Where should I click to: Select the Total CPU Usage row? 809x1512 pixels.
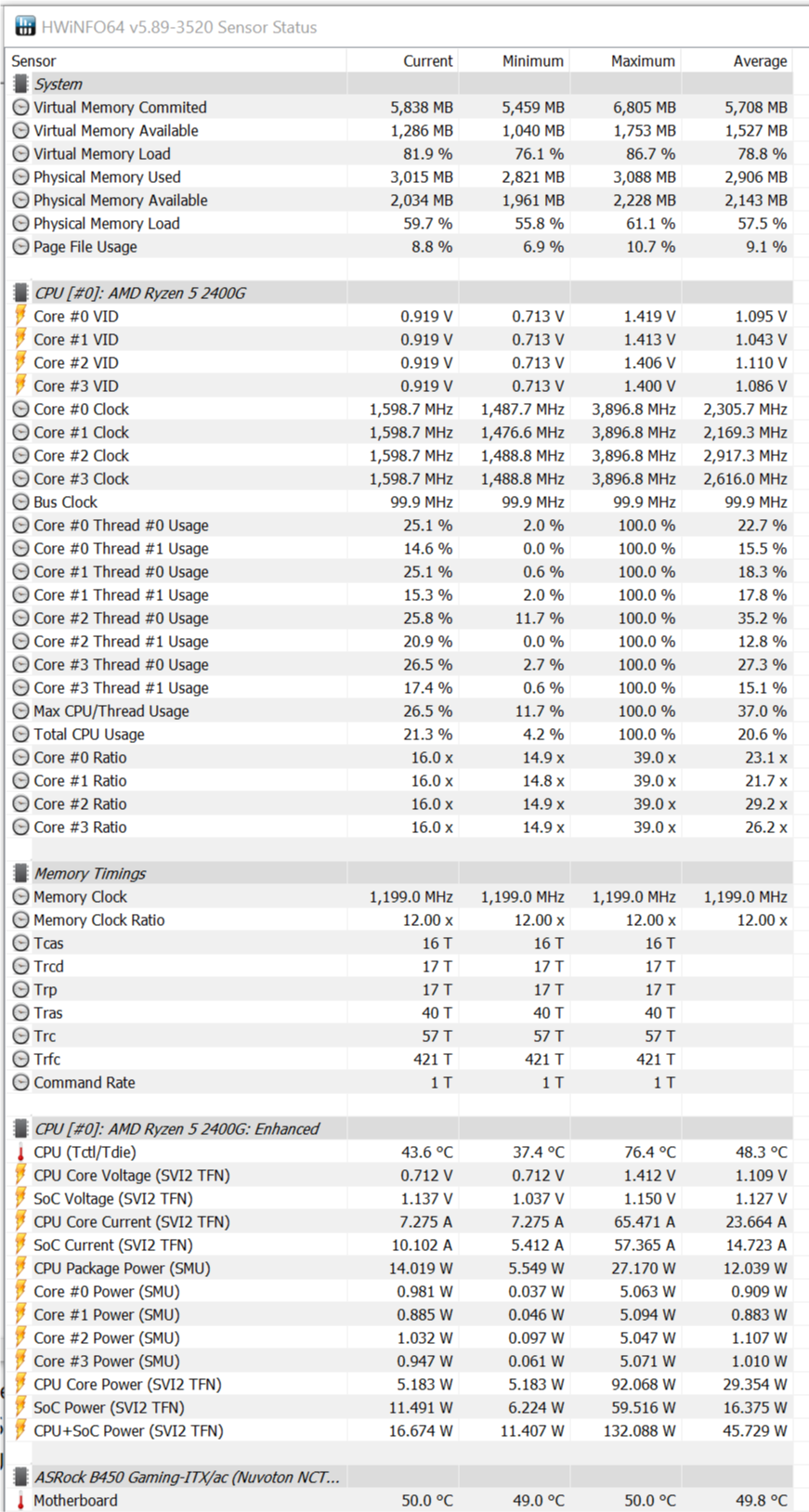coord(89,735)
